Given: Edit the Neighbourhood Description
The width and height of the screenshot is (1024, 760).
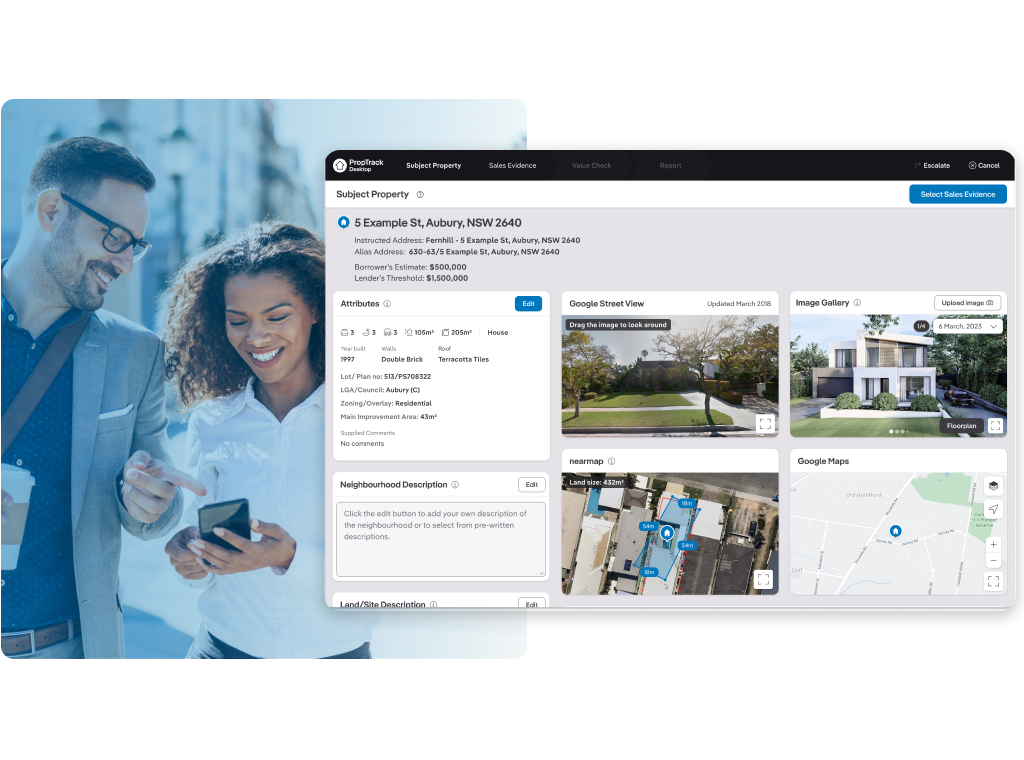Looking at the screenshot, I should pos(532,484).
